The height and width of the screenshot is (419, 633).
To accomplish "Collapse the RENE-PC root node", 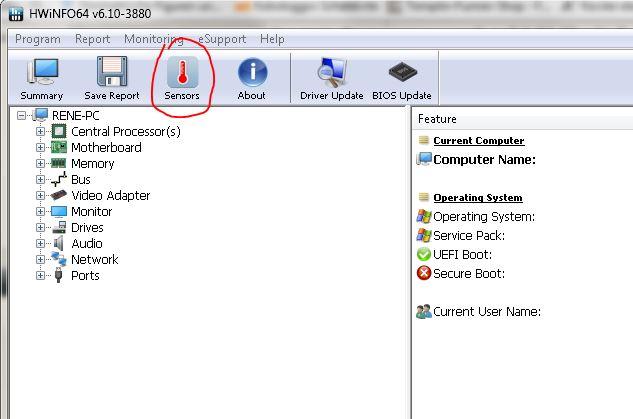I will [21, 116].
